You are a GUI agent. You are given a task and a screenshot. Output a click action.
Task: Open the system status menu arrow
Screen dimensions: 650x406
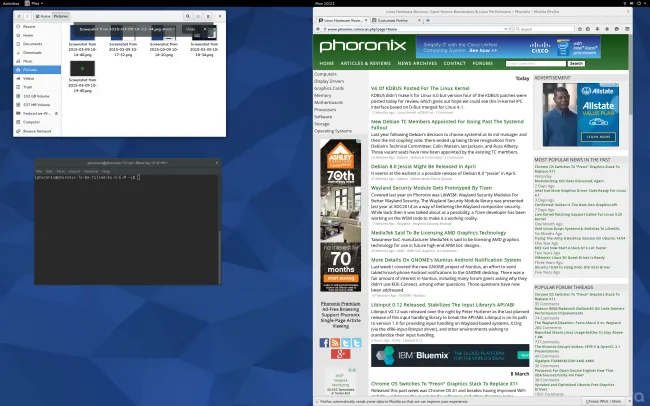tap(645, 3)
